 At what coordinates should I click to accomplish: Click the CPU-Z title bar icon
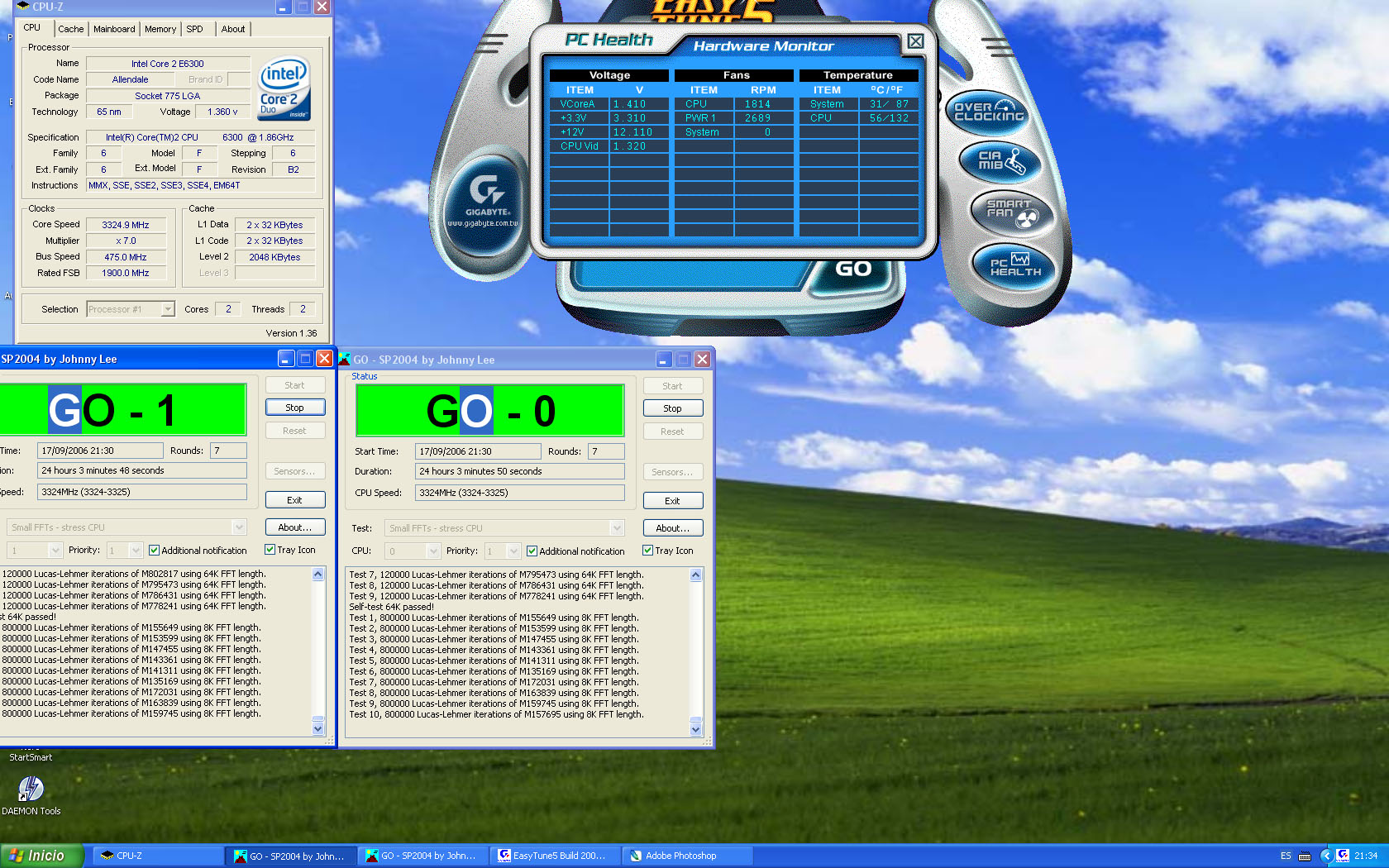22,7
